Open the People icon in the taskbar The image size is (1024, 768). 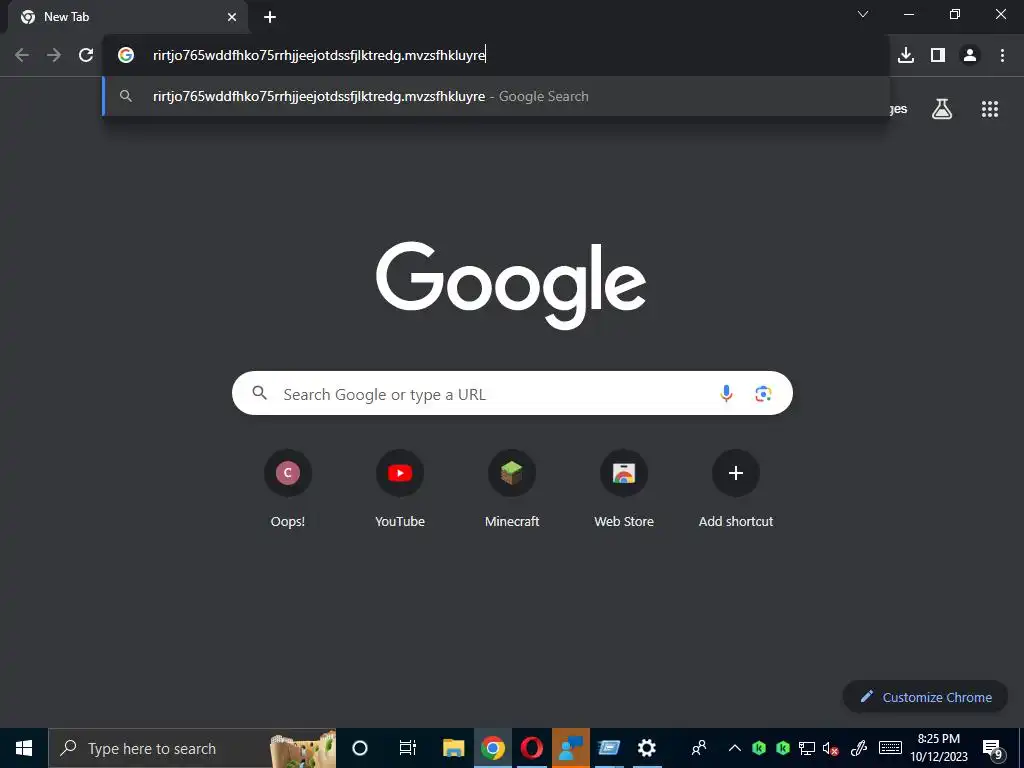pyautogui.click(x=699, y=748)
